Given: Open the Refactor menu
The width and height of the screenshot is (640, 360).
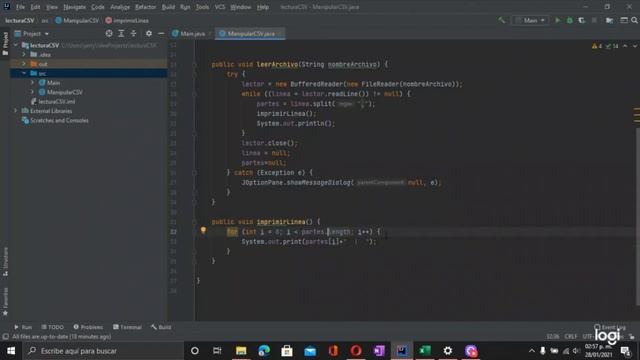Looking at the screenshot, I should tap(145, 7).
